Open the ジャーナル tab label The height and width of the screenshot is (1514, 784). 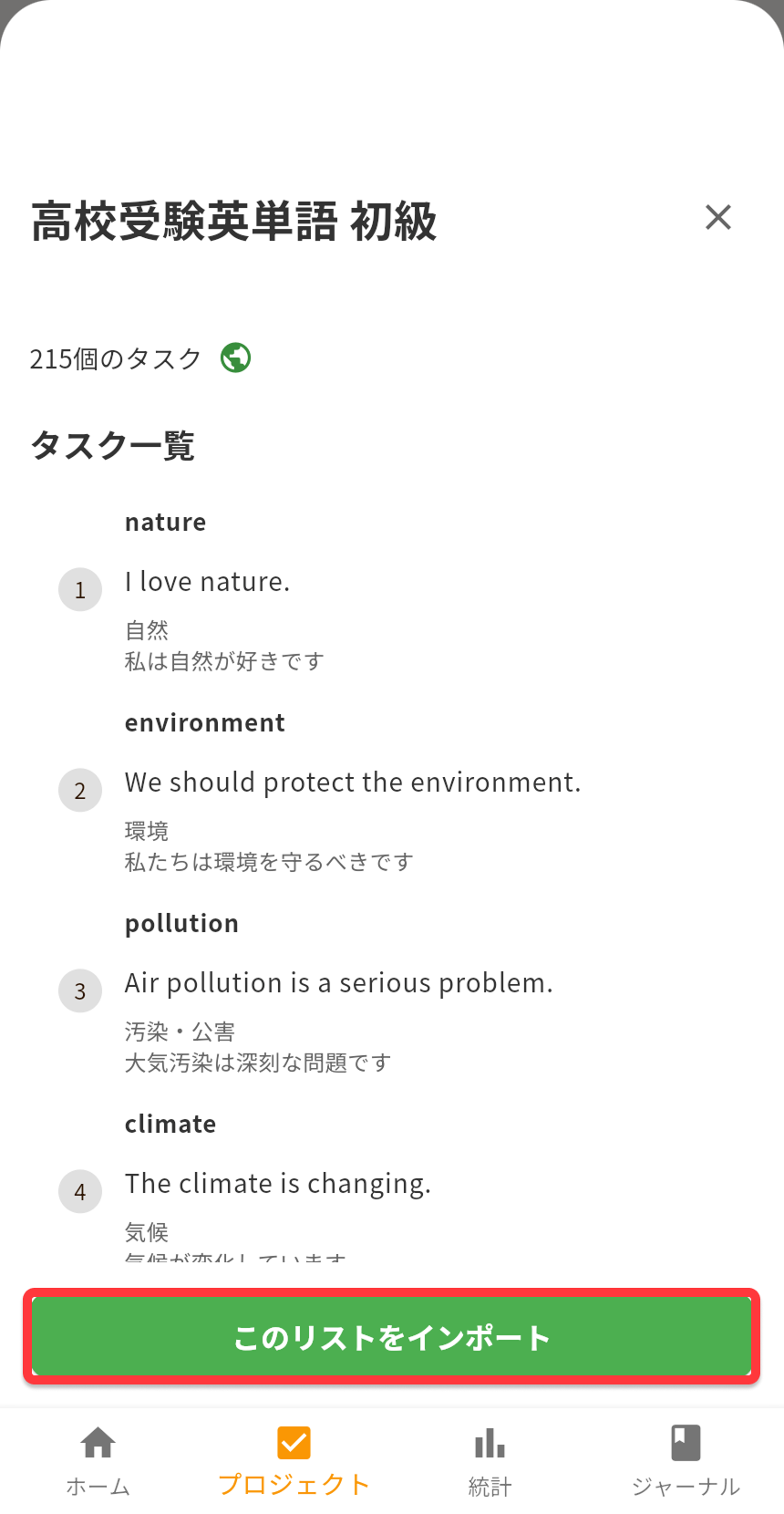point(686,1487)
